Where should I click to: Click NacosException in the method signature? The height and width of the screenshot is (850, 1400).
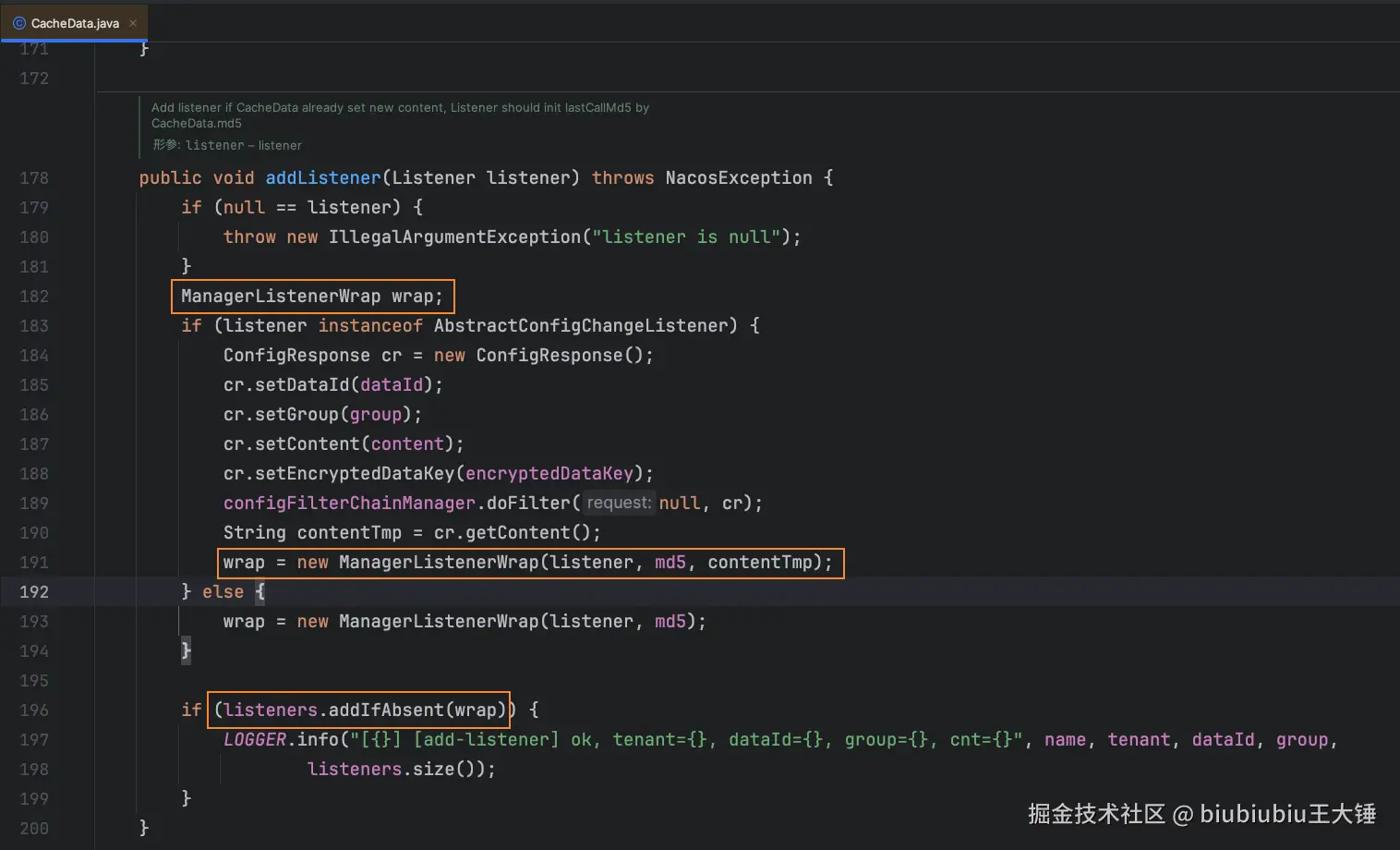(x=739, y=178)
